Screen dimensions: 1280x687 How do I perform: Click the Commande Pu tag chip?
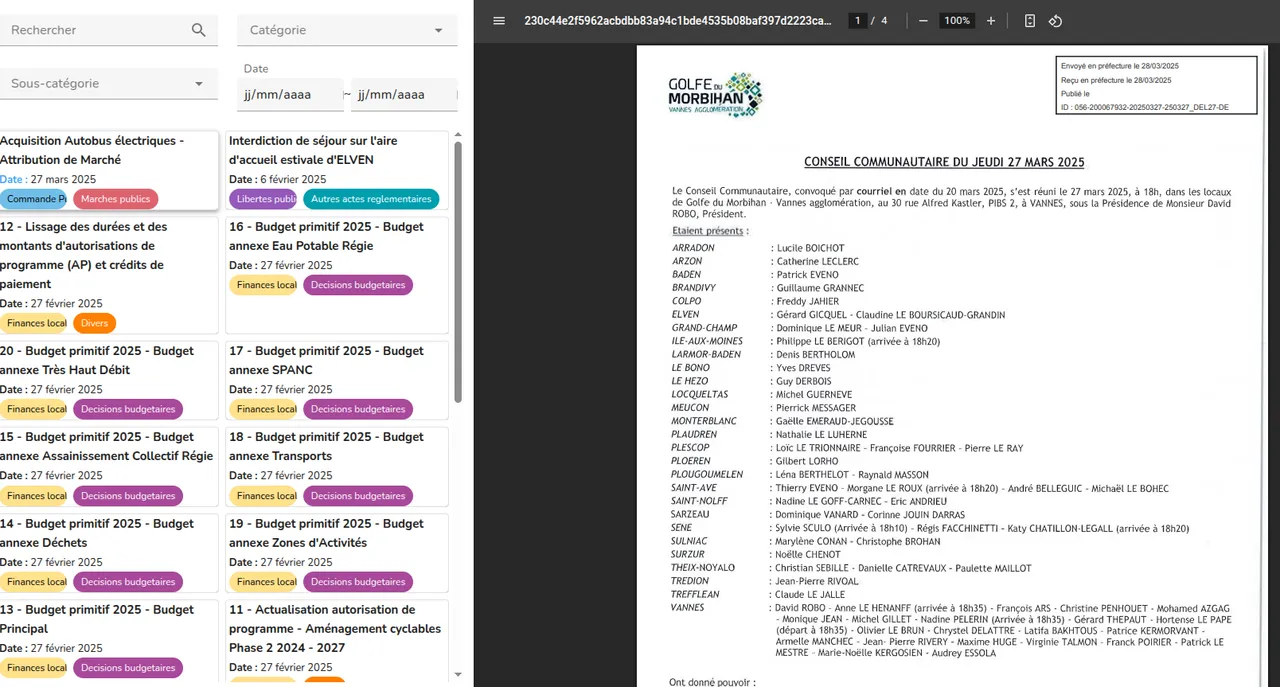coord(33,199)
